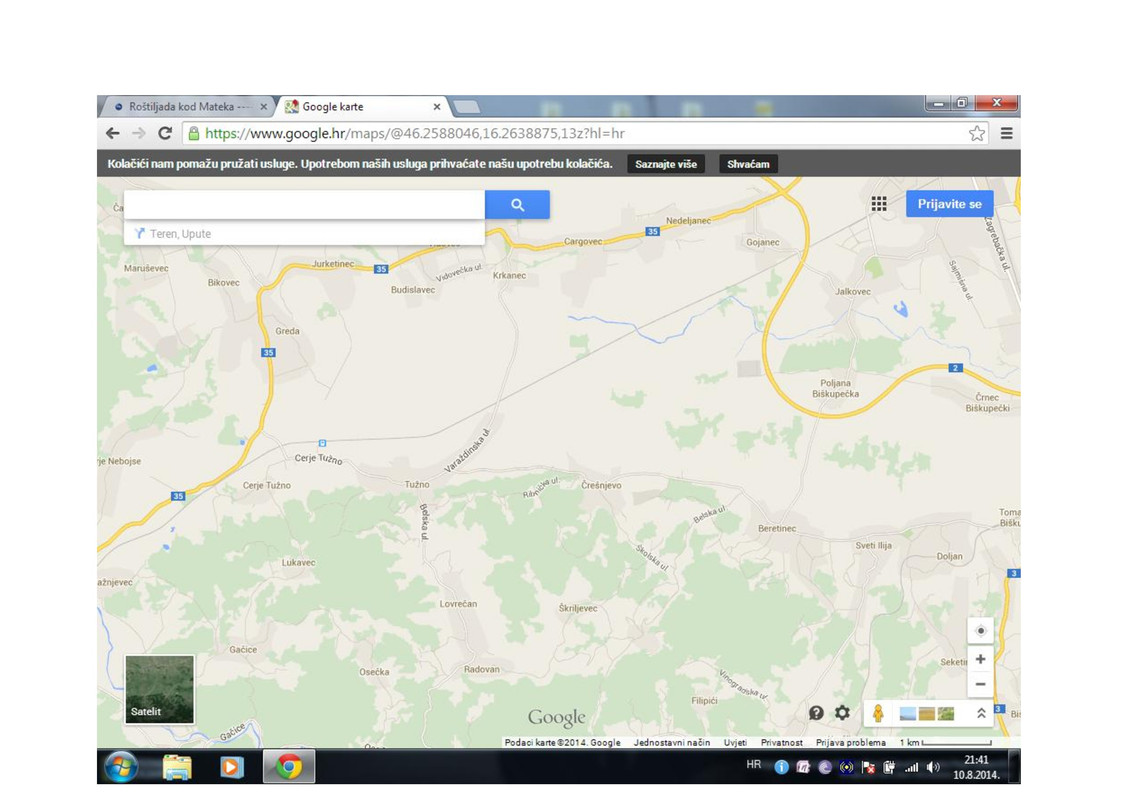Click the Privatnost link
Image resolution: width=1131 pixels, height=800 pixels.
tap(781, 742)
